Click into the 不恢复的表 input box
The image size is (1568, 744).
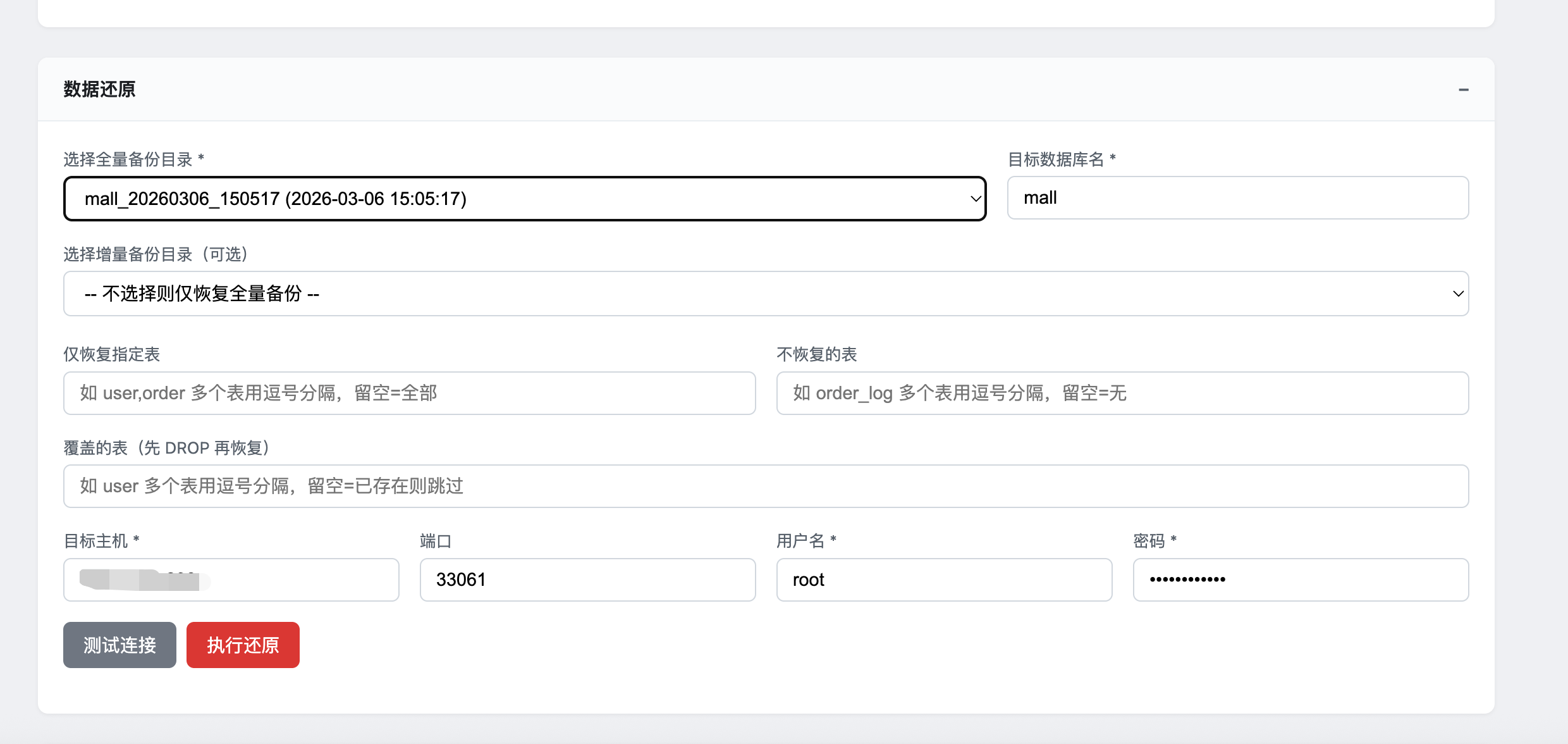[1122, 393]
